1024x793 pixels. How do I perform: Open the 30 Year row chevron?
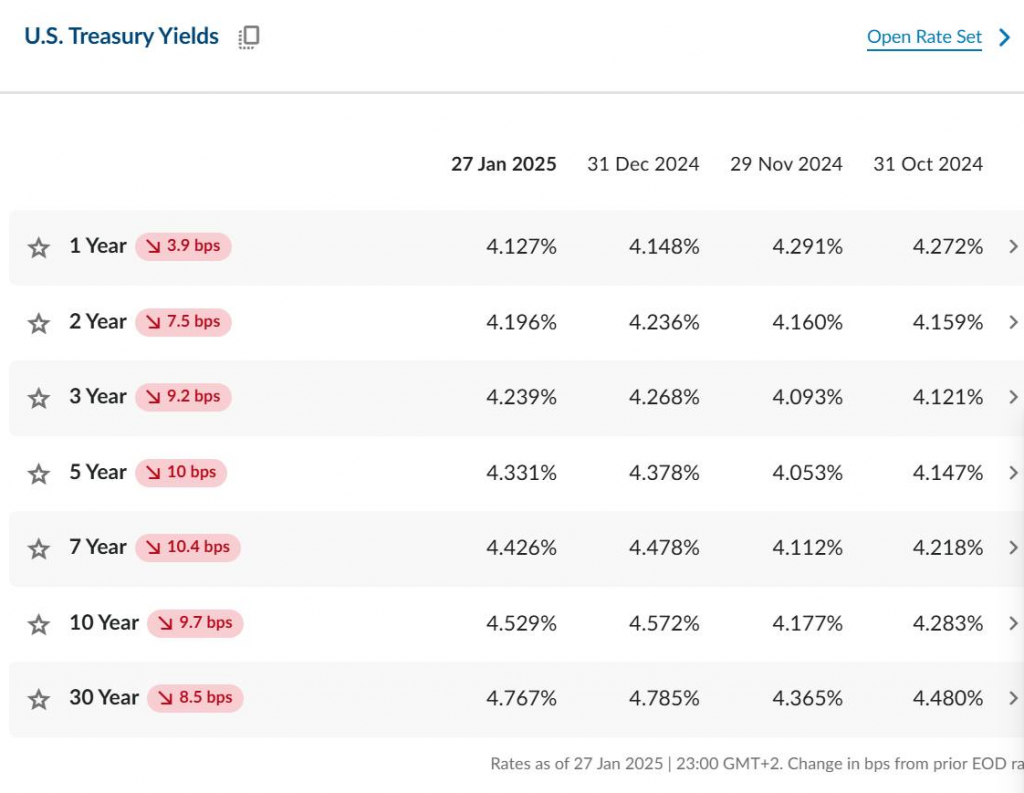coord(1013,698)
